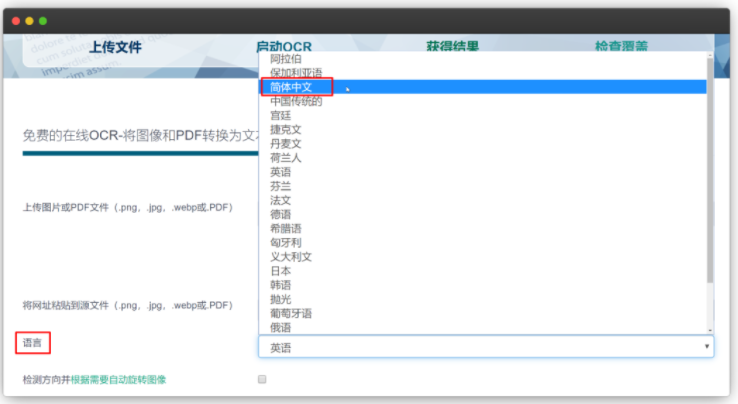This screenshot has height=404, width=738.
Task: Pick 英语 in the open list
Action: coord(483,172)
